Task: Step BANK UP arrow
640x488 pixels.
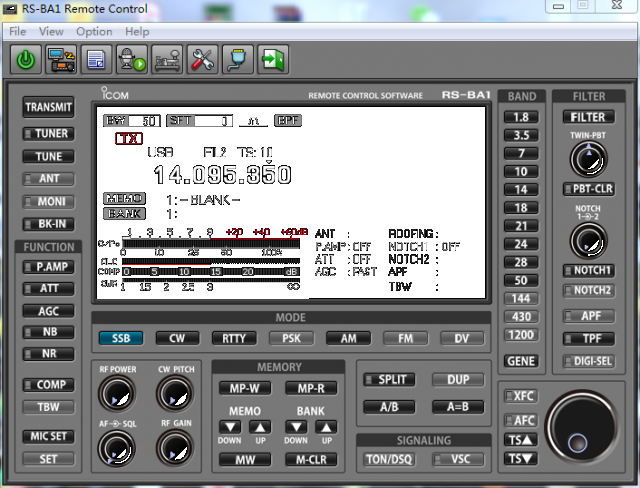Action: pyautogui.click(x=326, y=427)
